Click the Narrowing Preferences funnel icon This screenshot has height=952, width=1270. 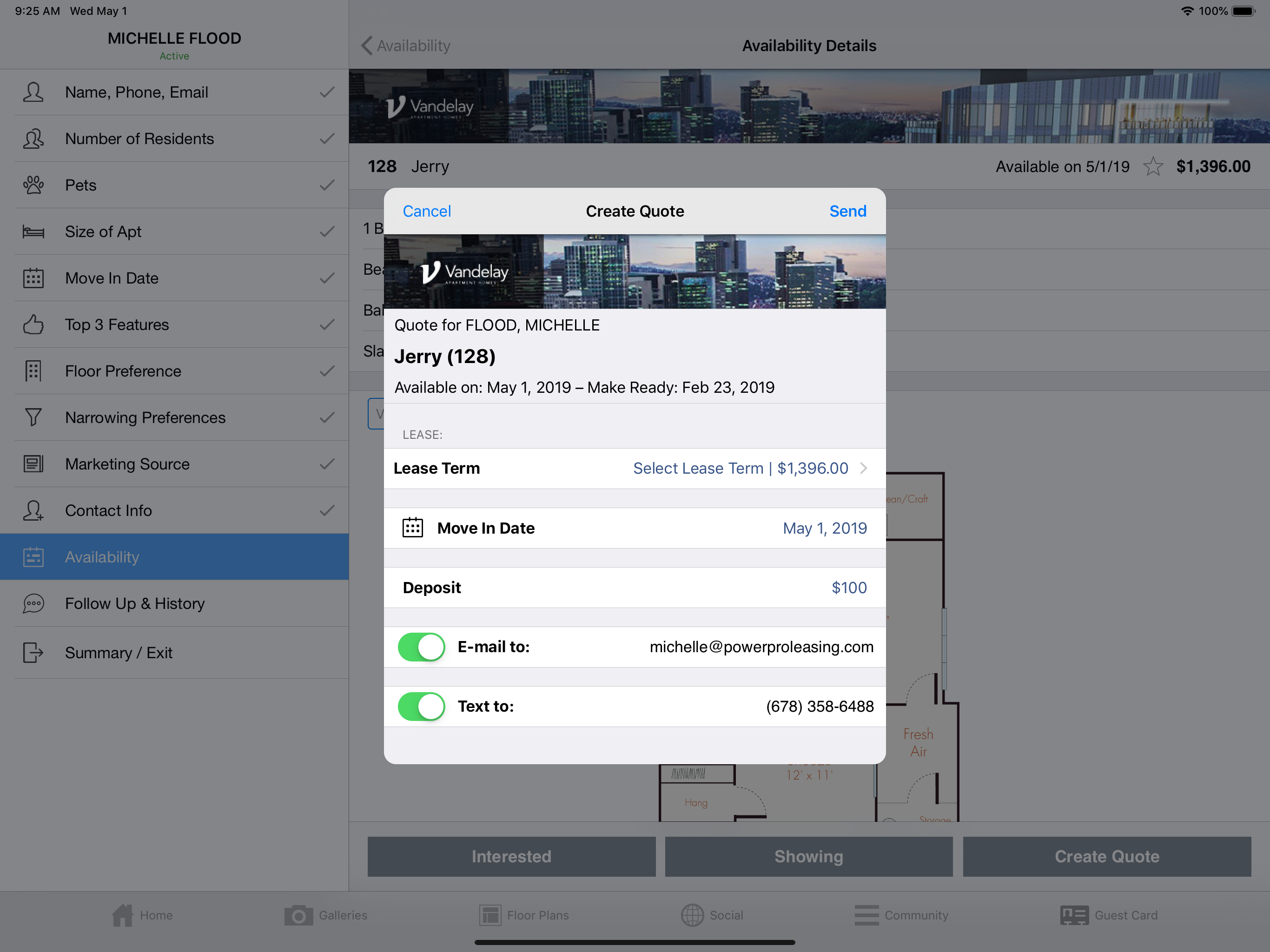33,417
